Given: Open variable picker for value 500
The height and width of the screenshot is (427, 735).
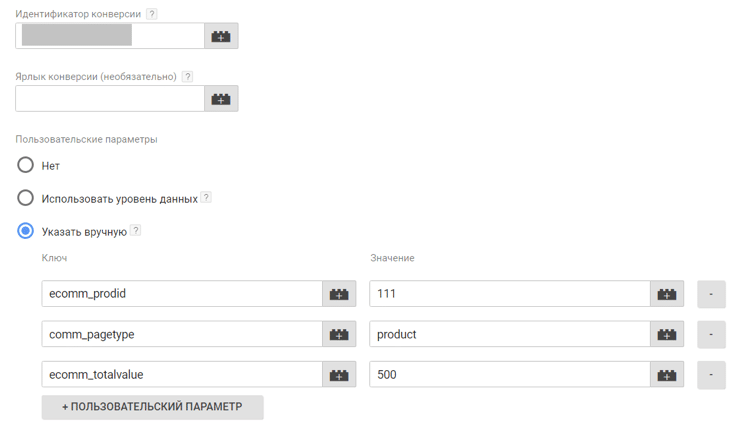Looking at the screenshot, I should tap(667, 375).
